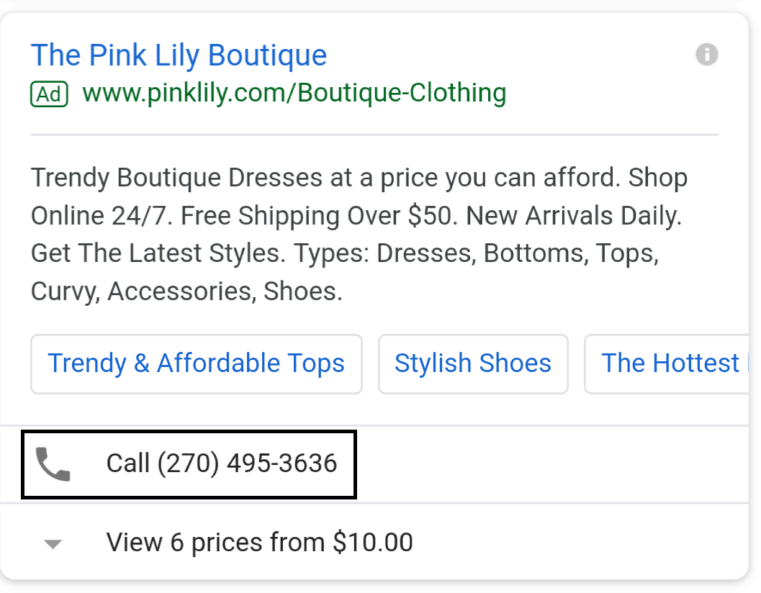This screenshot has height=593, width=761.
Task: Expand the prices list arrow
Action: pos(53,544)
